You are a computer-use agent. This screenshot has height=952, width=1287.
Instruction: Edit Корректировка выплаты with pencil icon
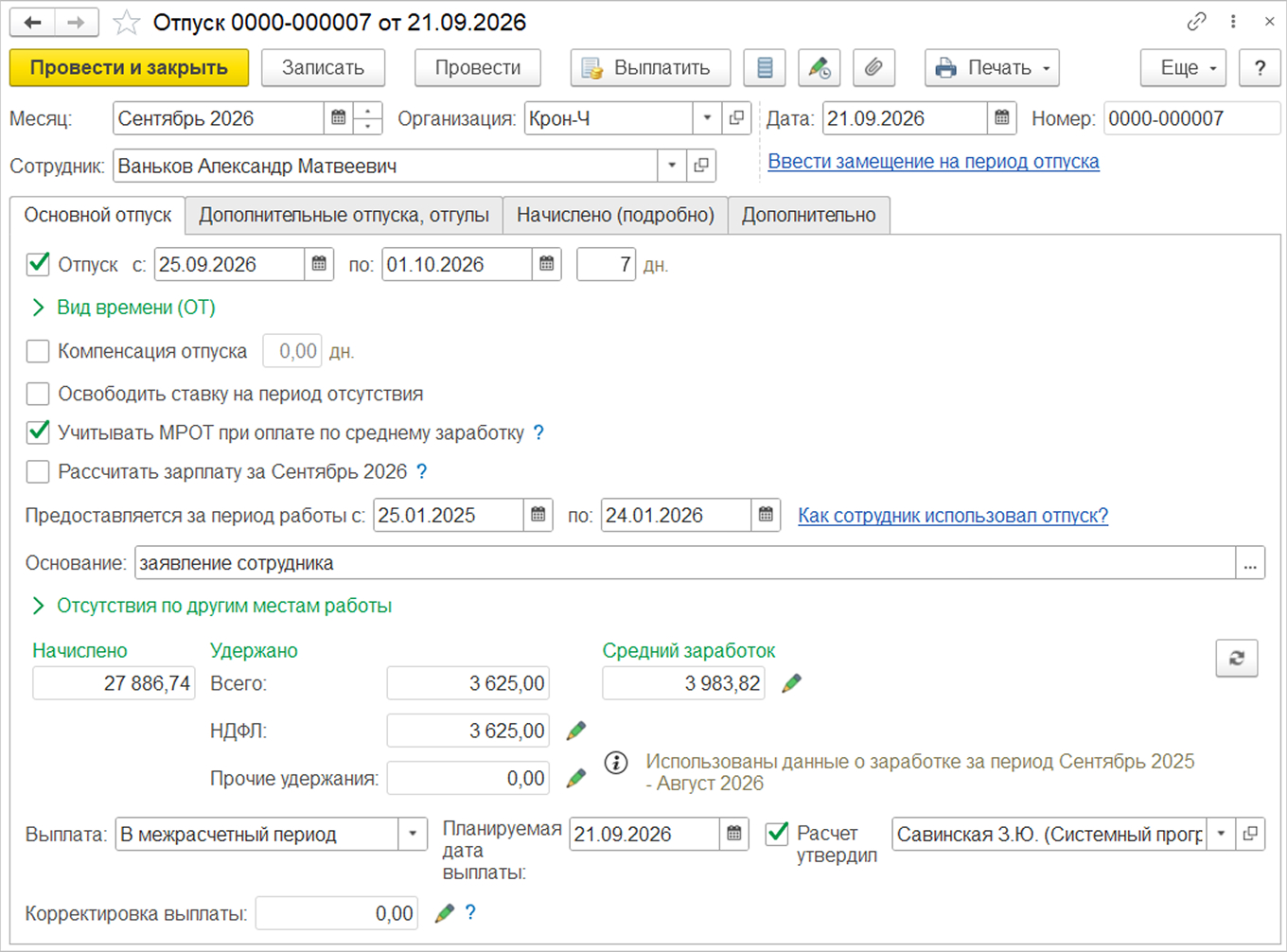pos(444,912)
